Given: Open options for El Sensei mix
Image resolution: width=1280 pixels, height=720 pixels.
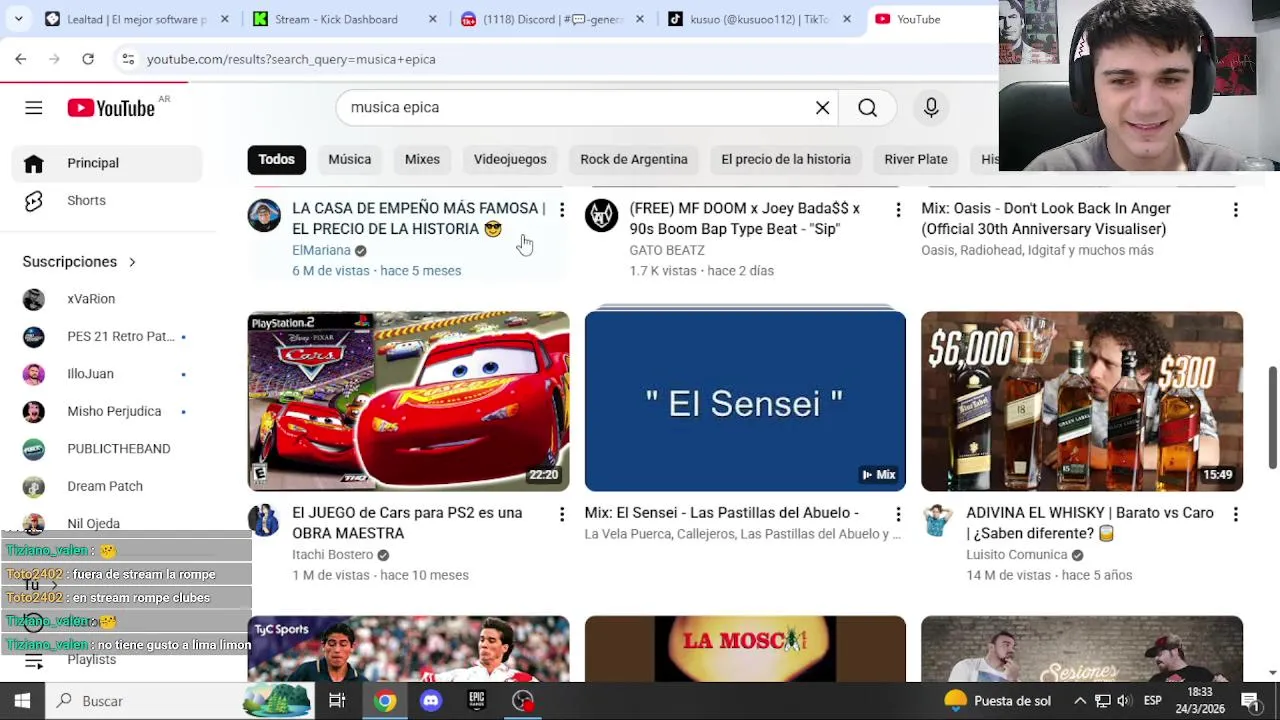Looking at the screenshot, I should [x=898, y=514].
